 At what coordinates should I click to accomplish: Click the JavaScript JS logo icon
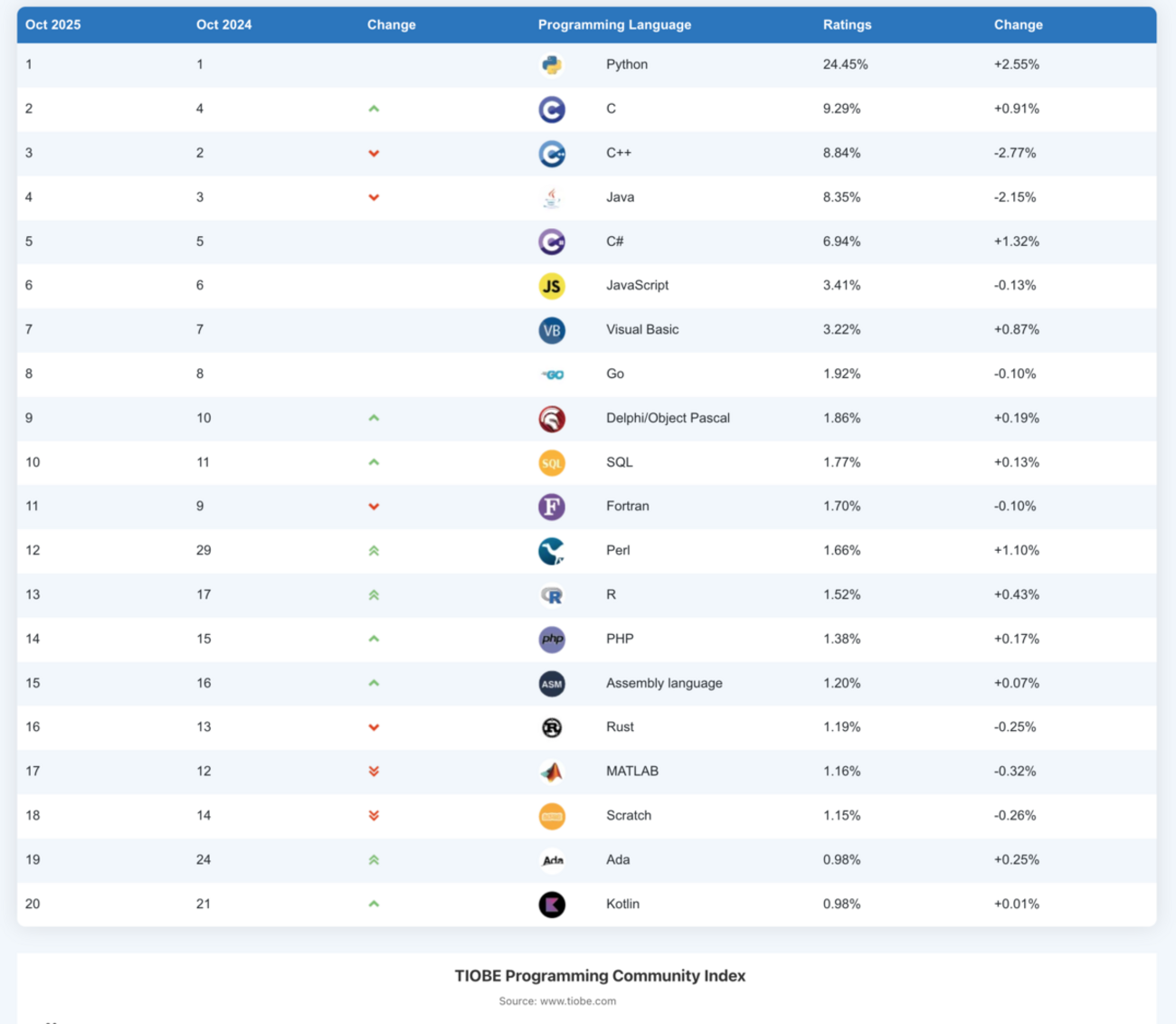[551, 286]
